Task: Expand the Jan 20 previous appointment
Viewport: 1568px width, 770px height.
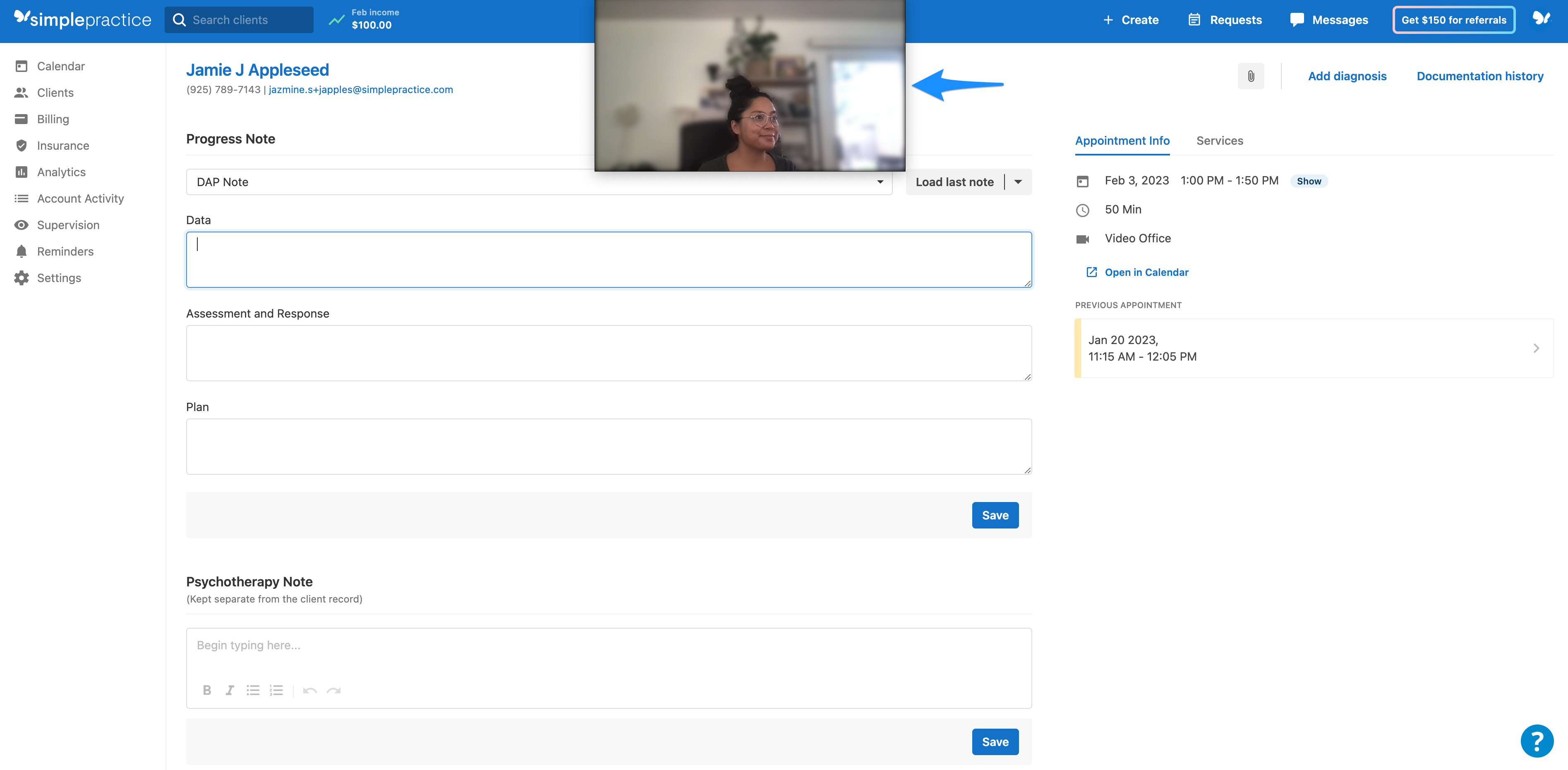Action: 1536,348
